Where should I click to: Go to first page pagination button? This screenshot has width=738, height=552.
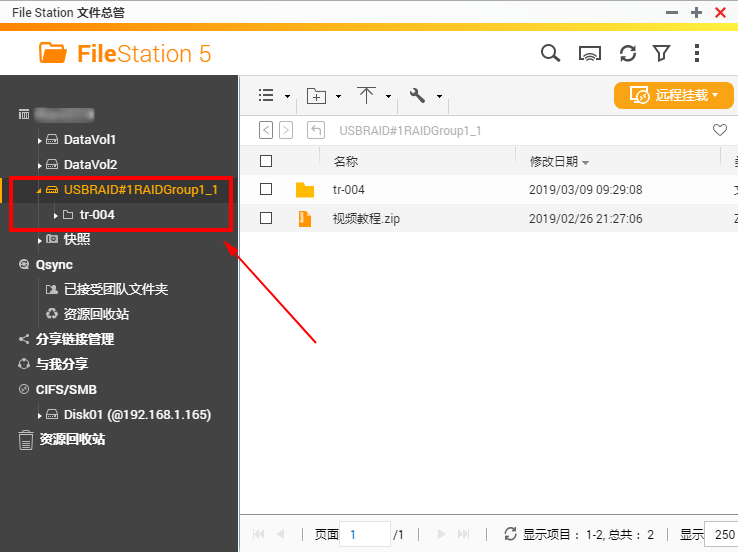[x=258, y=534]
